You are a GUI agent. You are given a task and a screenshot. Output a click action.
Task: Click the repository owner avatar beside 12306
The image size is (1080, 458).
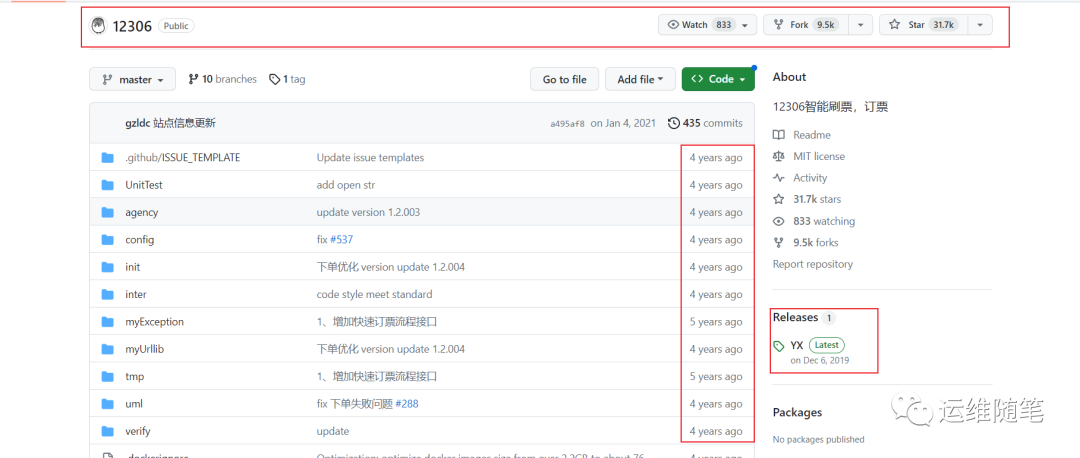[x=98, y=25]
